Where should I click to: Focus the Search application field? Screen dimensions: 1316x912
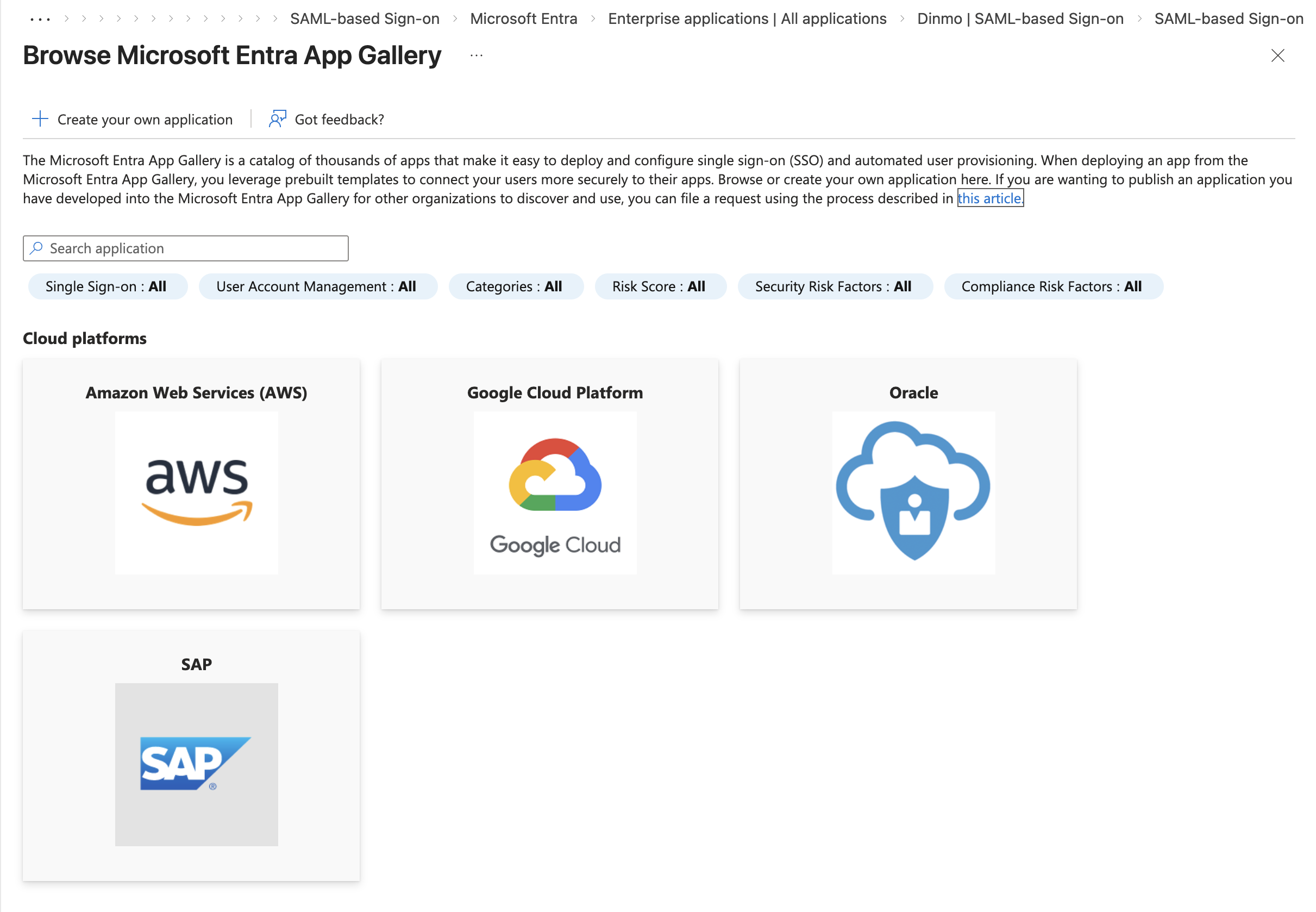pos(194,248)
